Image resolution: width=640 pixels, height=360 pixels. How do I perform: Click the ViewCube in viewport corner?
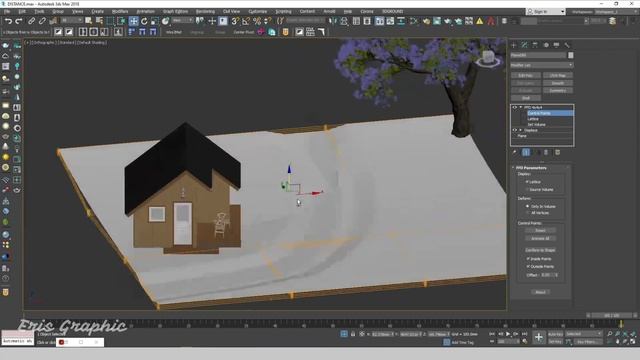pyautogui.click(x=488, y=59)
